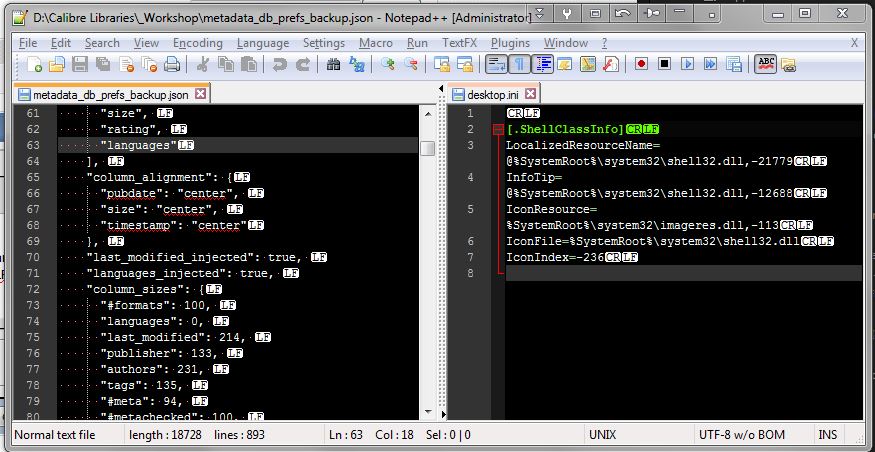The width and height of the screenshot is (875, 452).
Task: Toggle the Word wrap toolbar button
Action: 496,65
